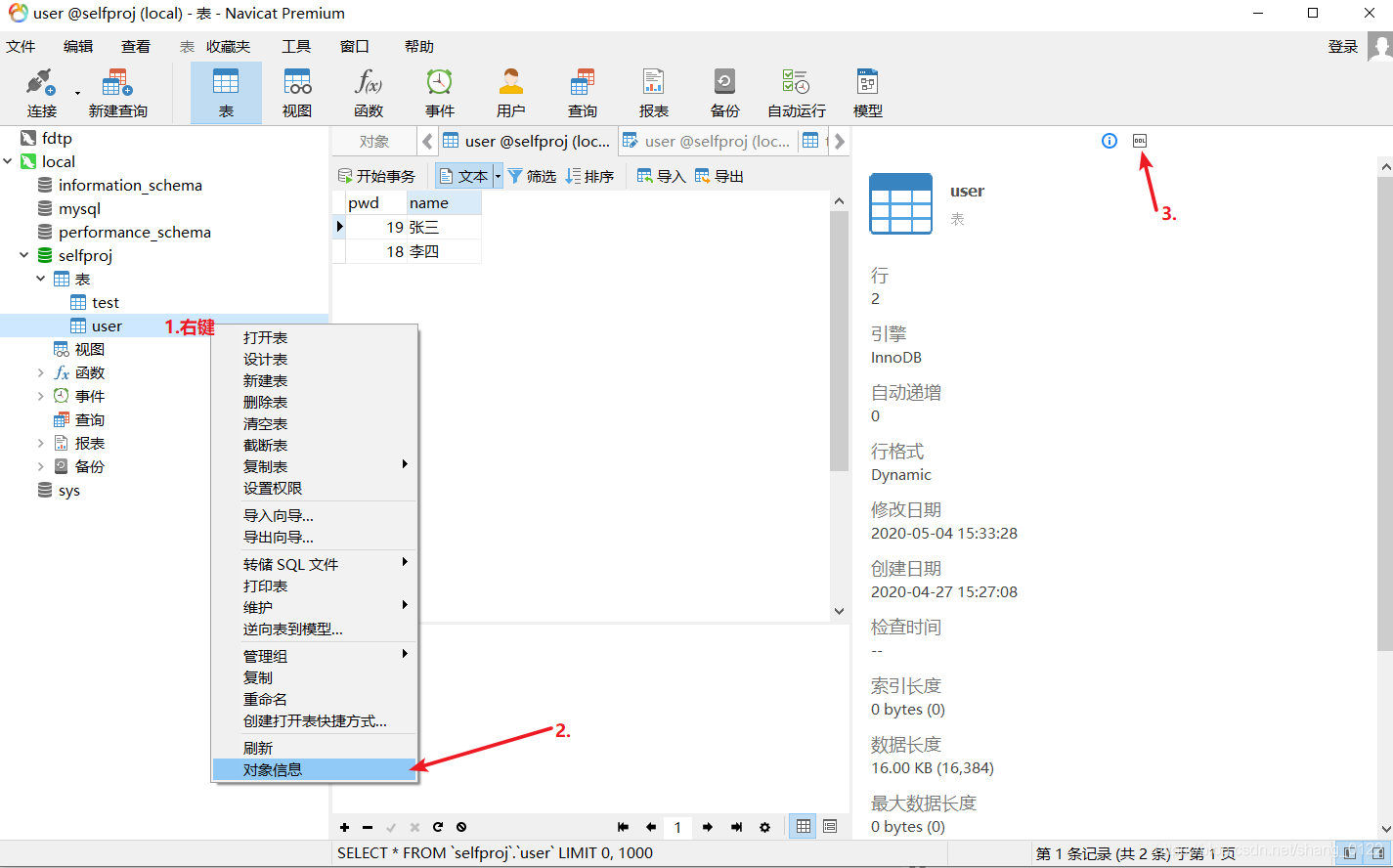Show the DDL view icon
Screen dimensions: 1393x868
pyautogui.click(x=1140, y=141)
